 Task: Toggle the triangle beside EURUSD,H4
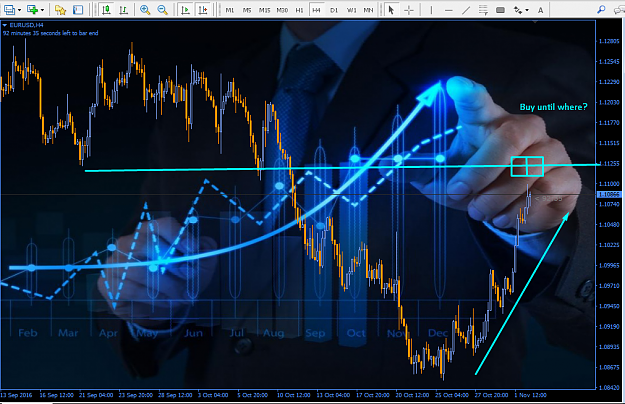coord(5,25)
